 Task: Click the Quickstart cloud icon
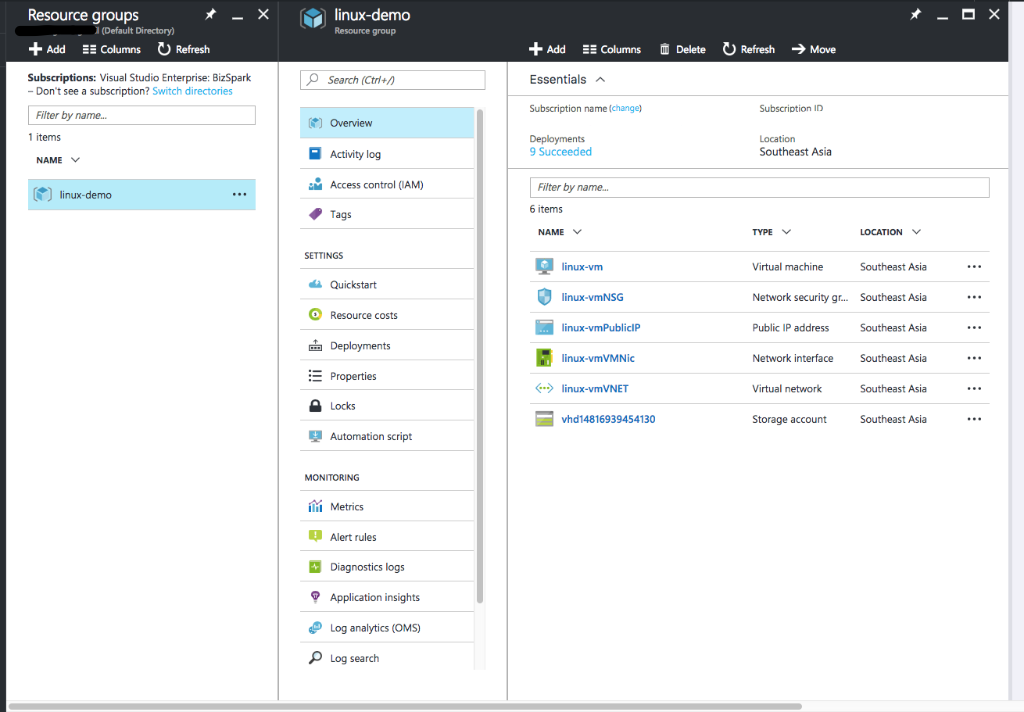point(315,284)
